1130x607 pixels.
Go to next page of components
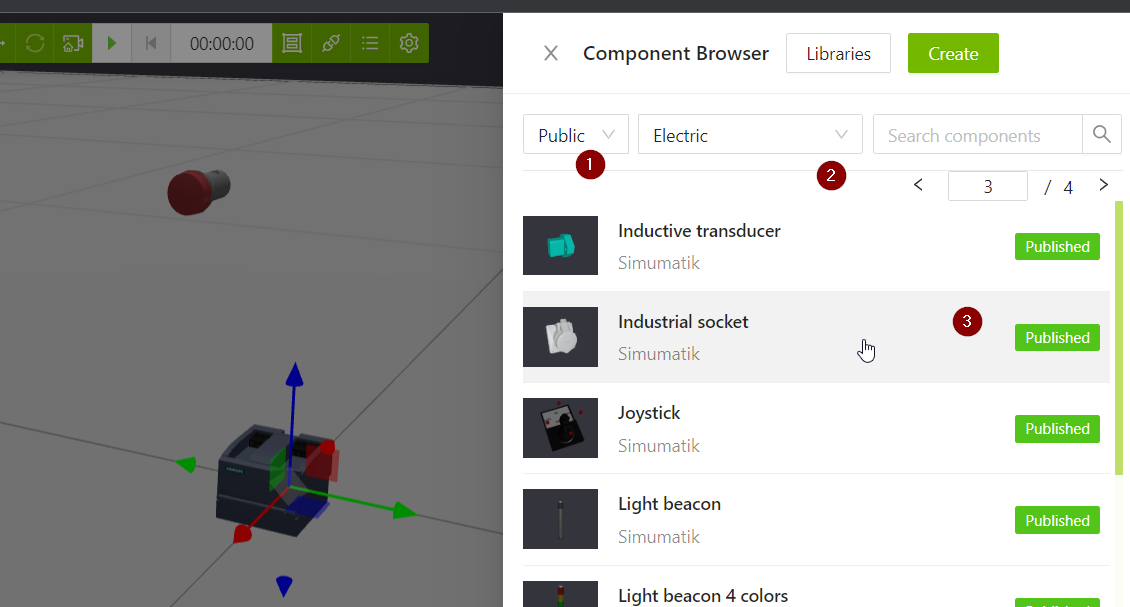(x=1103, y=185)
